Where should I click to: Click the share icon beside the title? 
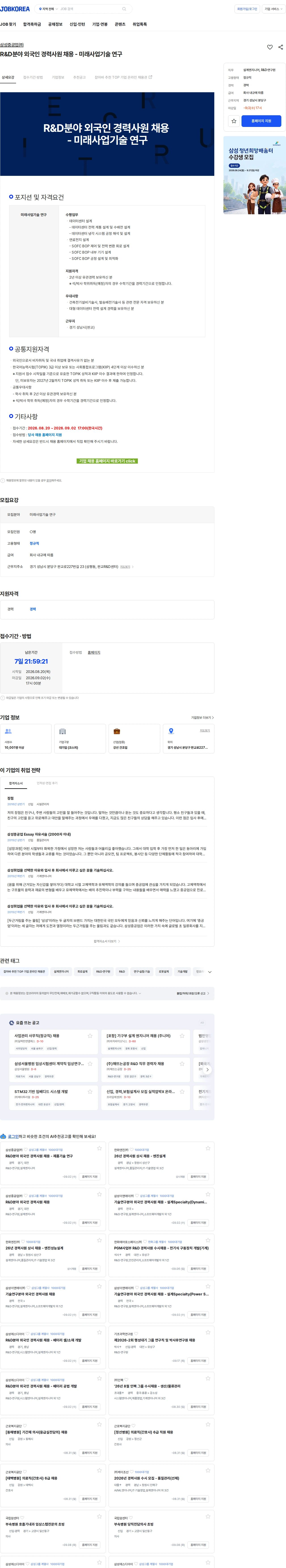pos(280,47)
